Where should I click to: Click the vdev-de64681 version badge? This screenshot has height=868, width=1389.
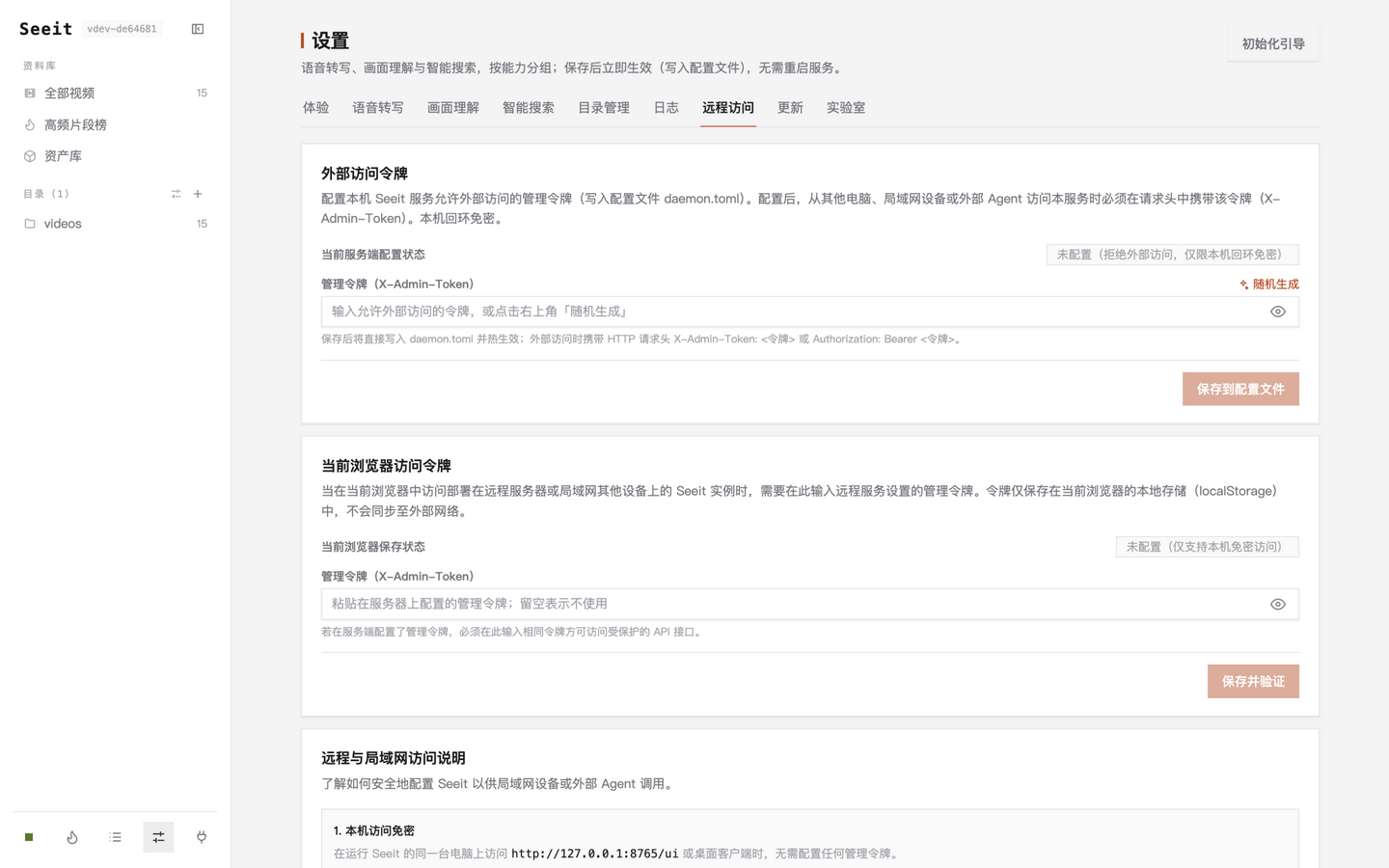coord(122,29)
